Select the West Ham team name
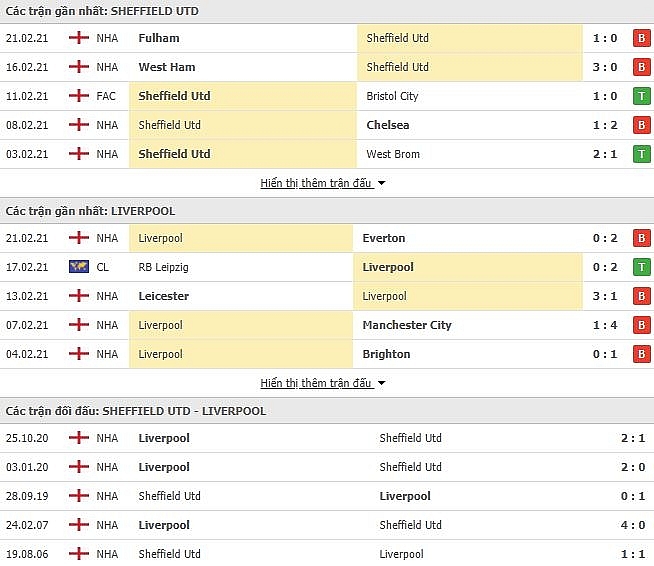654x566 pixels. 167,67
